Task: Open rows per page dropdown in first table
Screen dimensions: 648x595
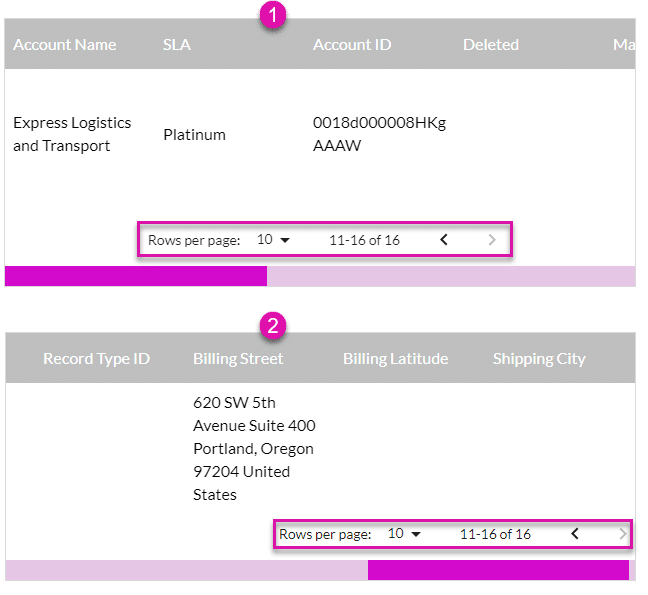Action: [274, 240]
